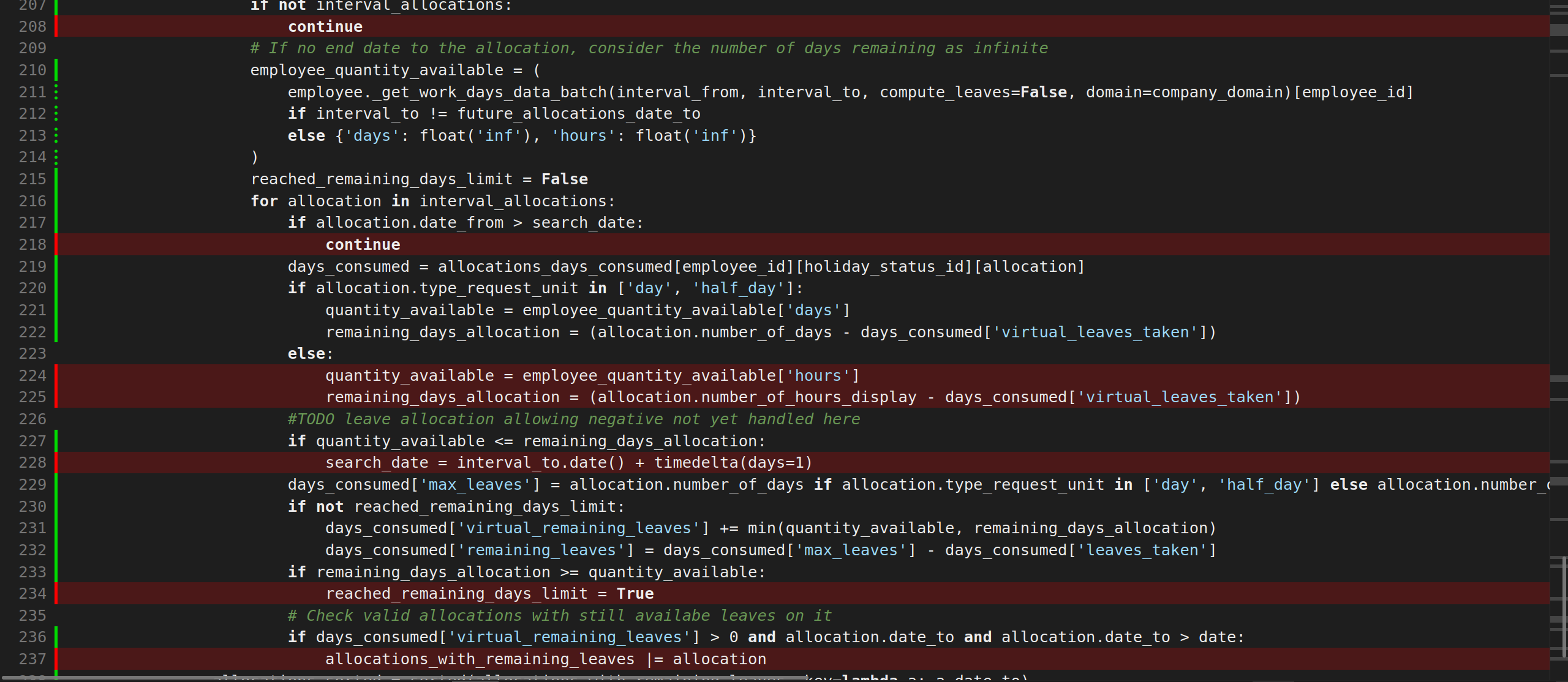Viewport: 1568px width, 682px height.
Task: Click the red marker beside line 228
Action: pos(56,462)
